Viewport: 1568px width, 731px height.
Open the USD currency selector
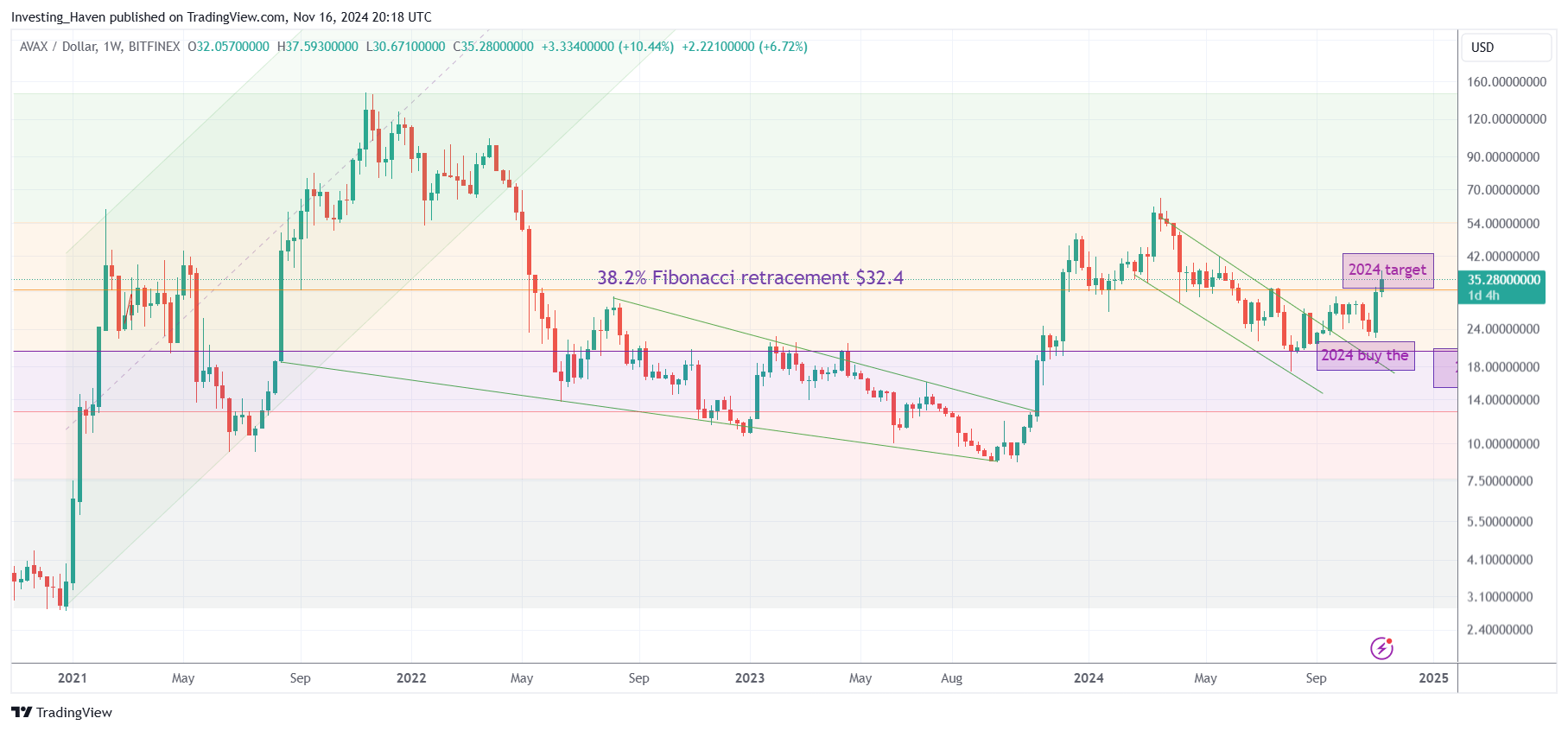pyautogui.click(x=1506, y=48)
